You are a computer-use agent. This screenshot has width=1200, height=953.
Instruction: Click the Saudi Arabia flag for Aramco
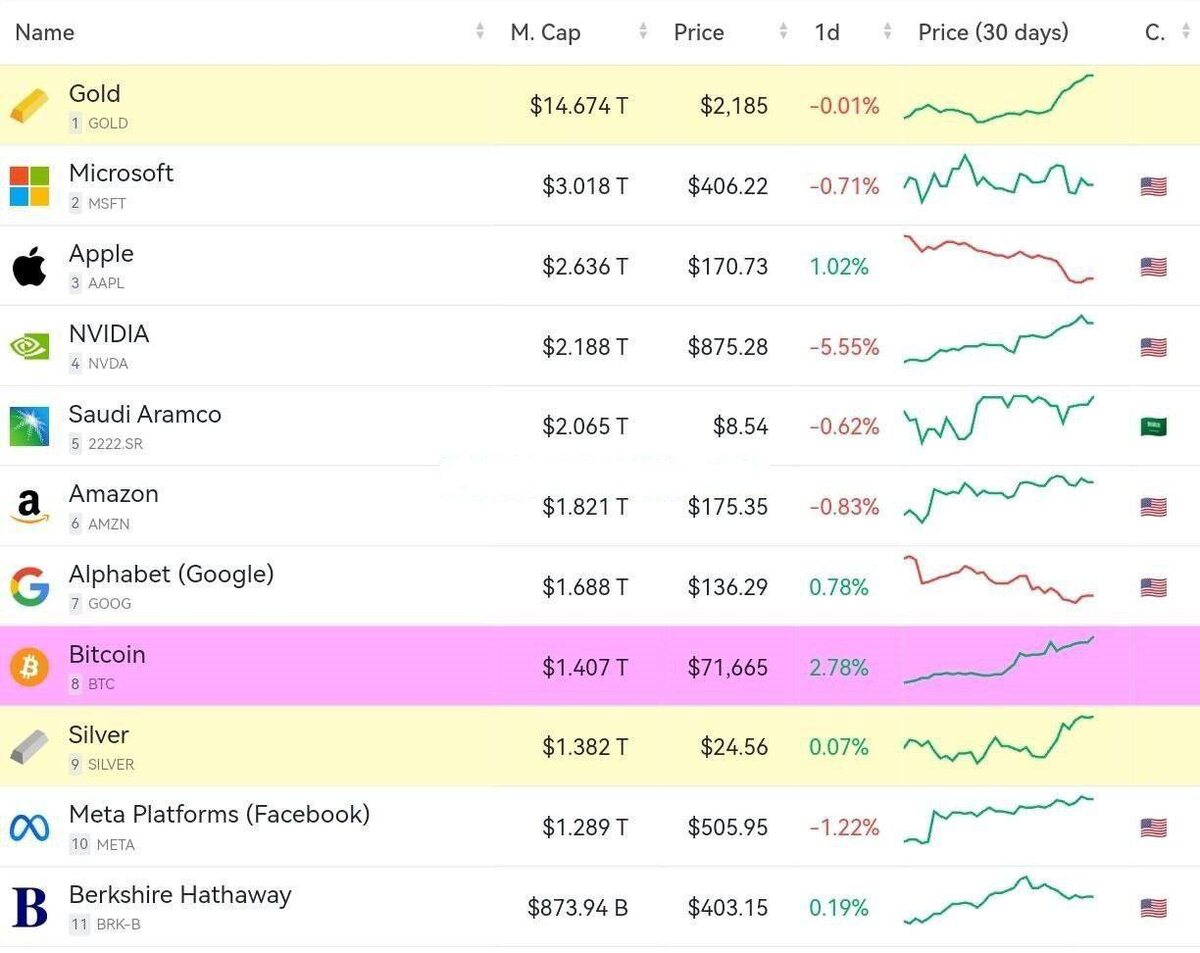pos(1153,427)
